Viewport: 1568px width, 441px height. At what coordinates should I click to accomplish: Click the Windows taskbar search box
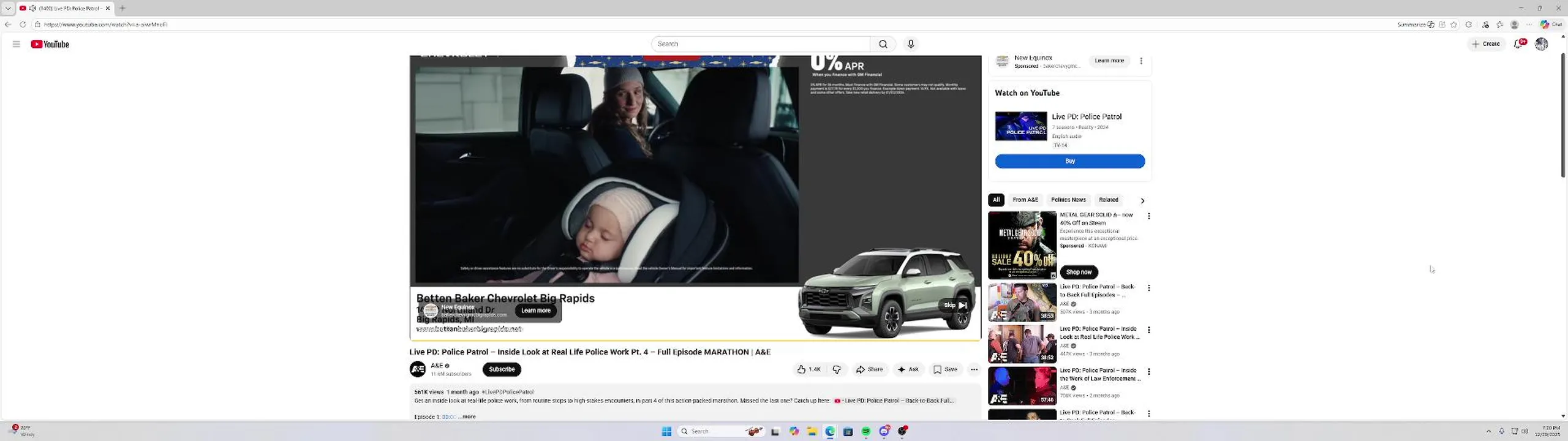click(x=722, y=431)
